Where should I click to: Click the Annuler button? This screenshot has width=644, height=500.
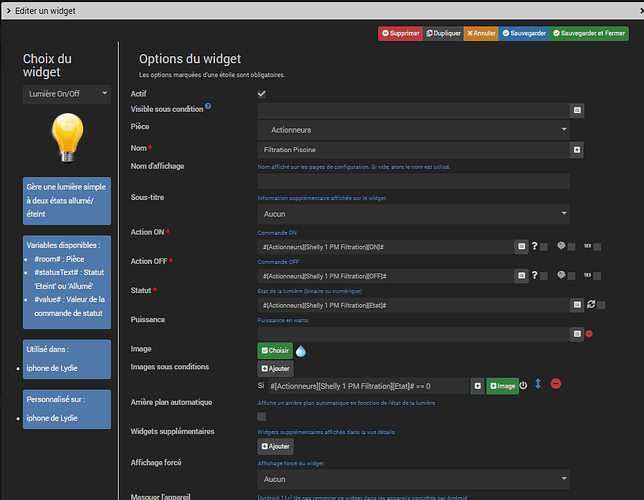tap(481, 33)
